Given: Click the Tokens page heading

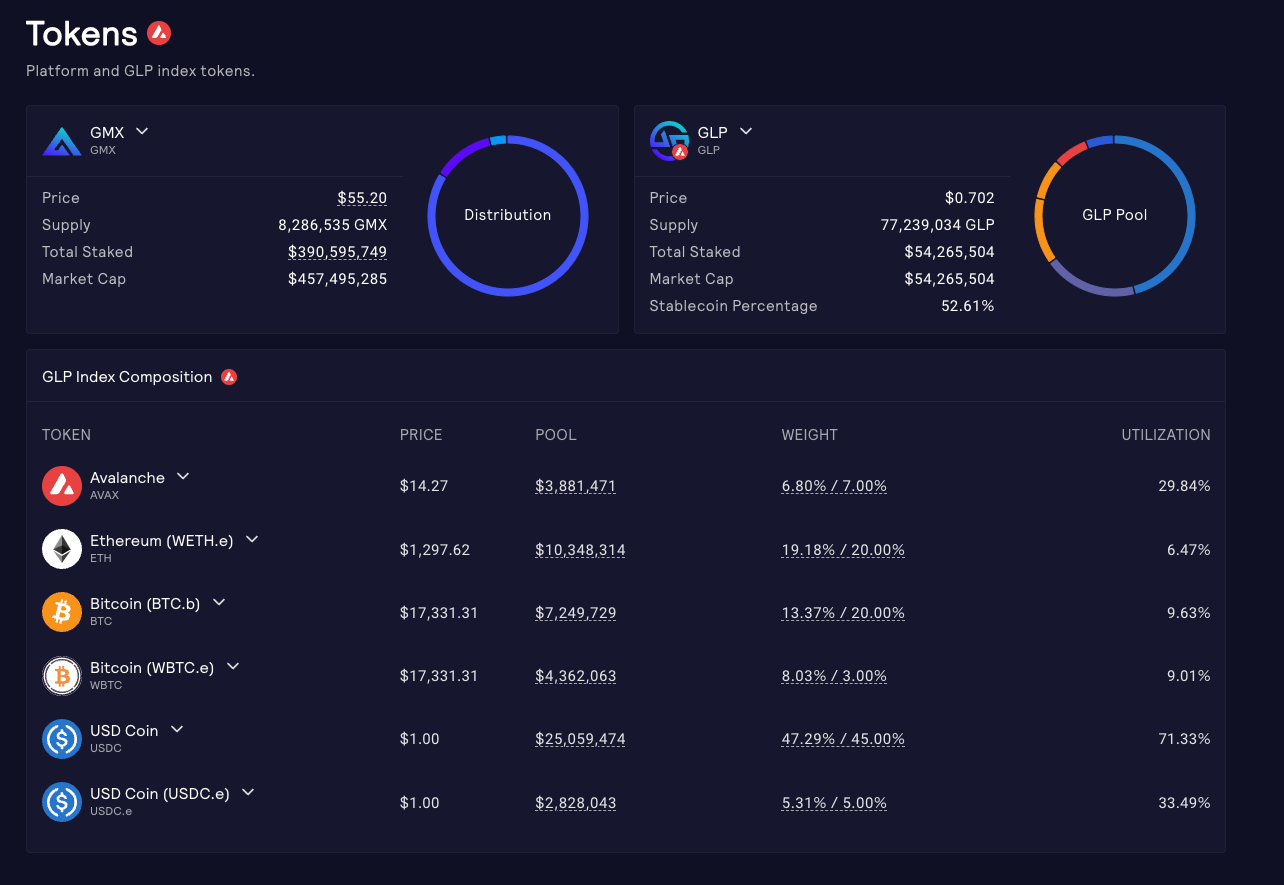Looking at the screenshot, I should click(x=82, y=34).
